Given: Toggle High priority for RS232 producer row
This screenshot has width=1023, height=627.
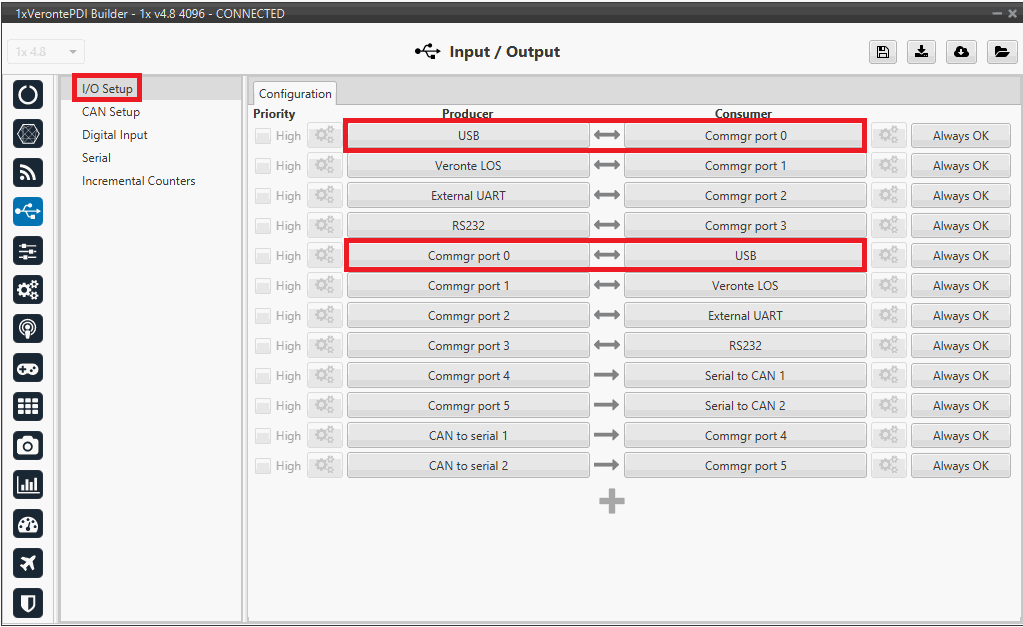Looking at the screenshot, I should pyautogui.click(x=263, y=226).
